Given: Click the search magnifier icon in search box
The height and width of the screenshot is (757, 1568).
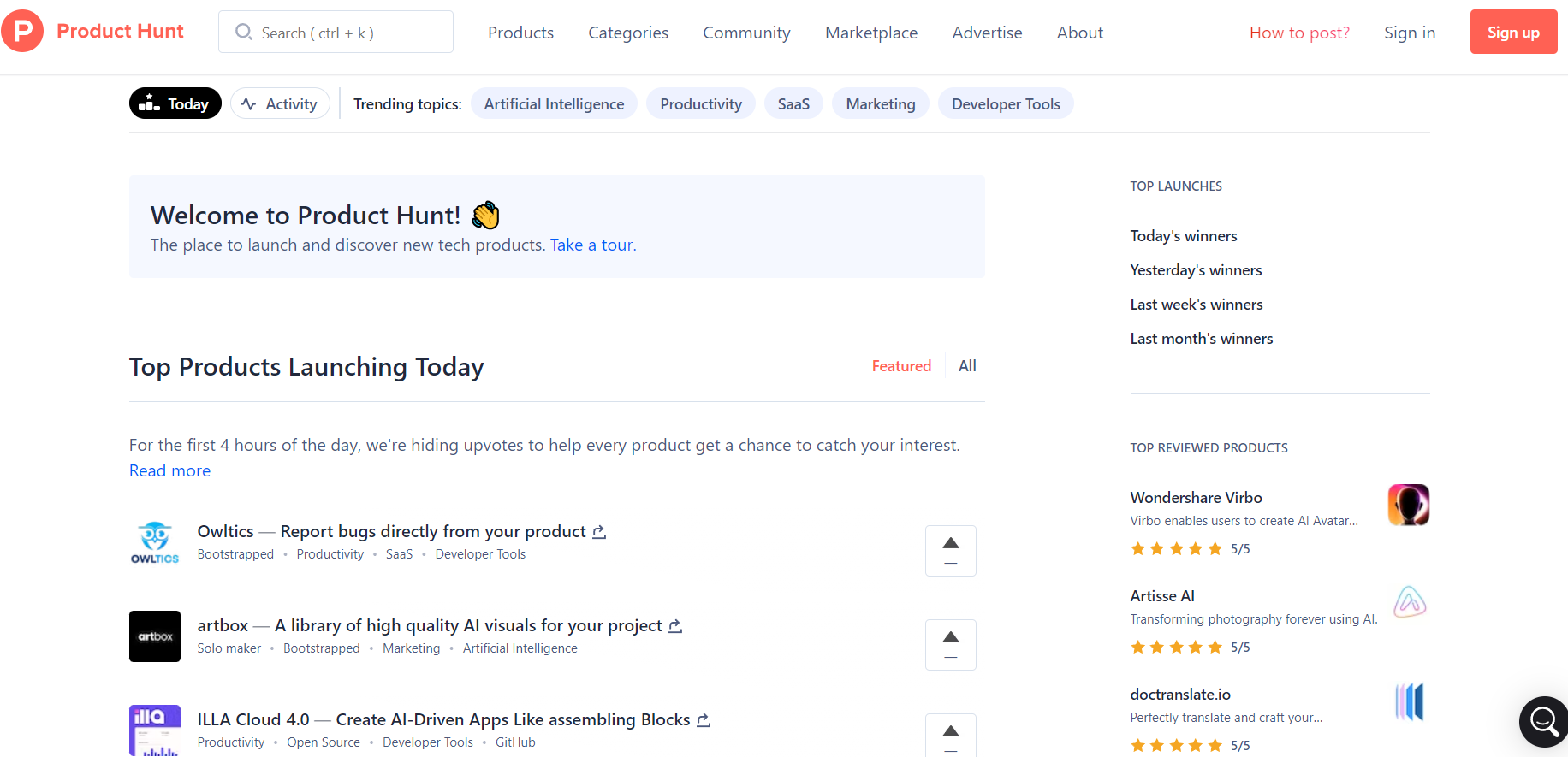Looking at the screenshot, I should coord(244,33).
